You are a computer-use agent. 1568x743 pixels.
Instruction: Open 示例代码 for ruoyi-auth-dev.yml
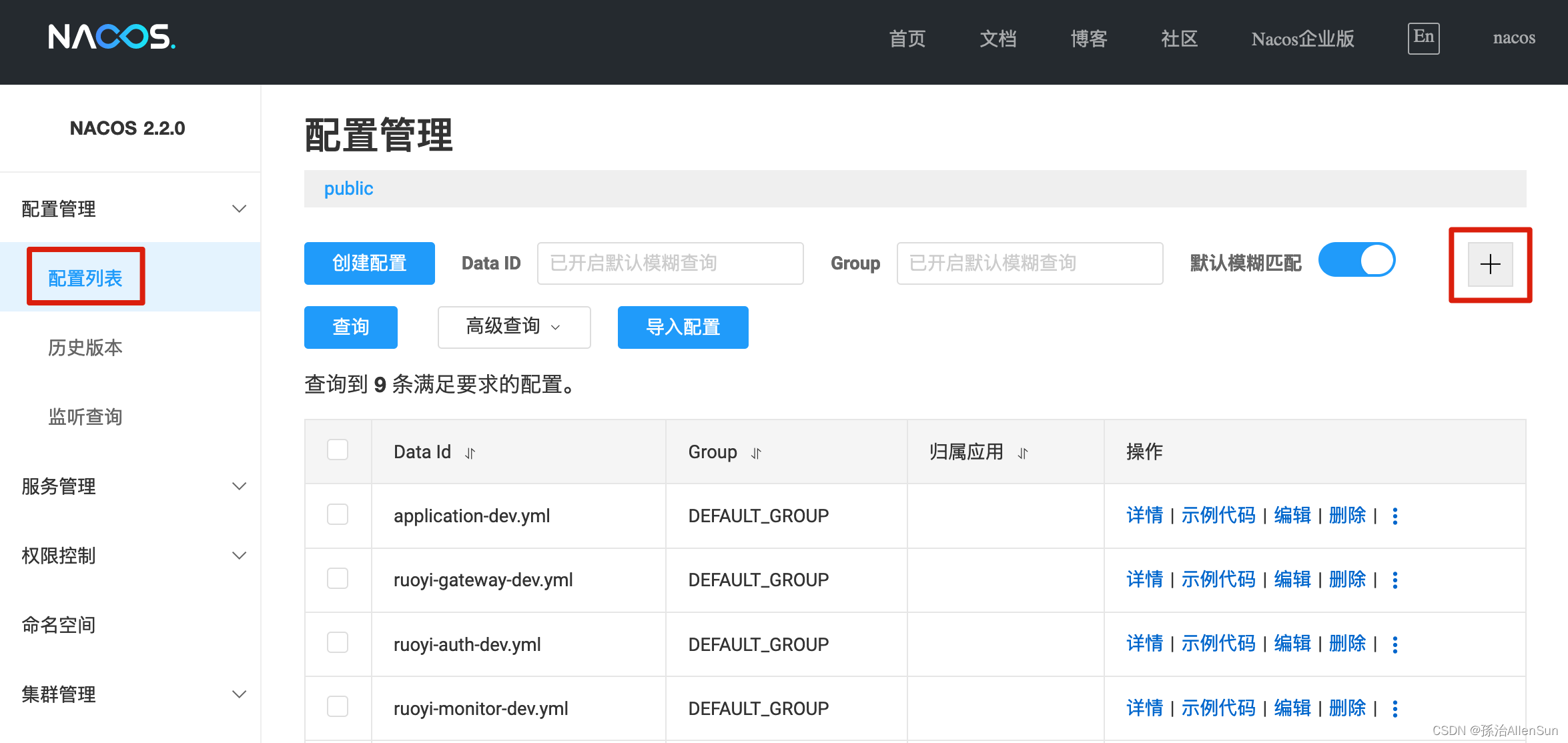[x=1218, y=643]
